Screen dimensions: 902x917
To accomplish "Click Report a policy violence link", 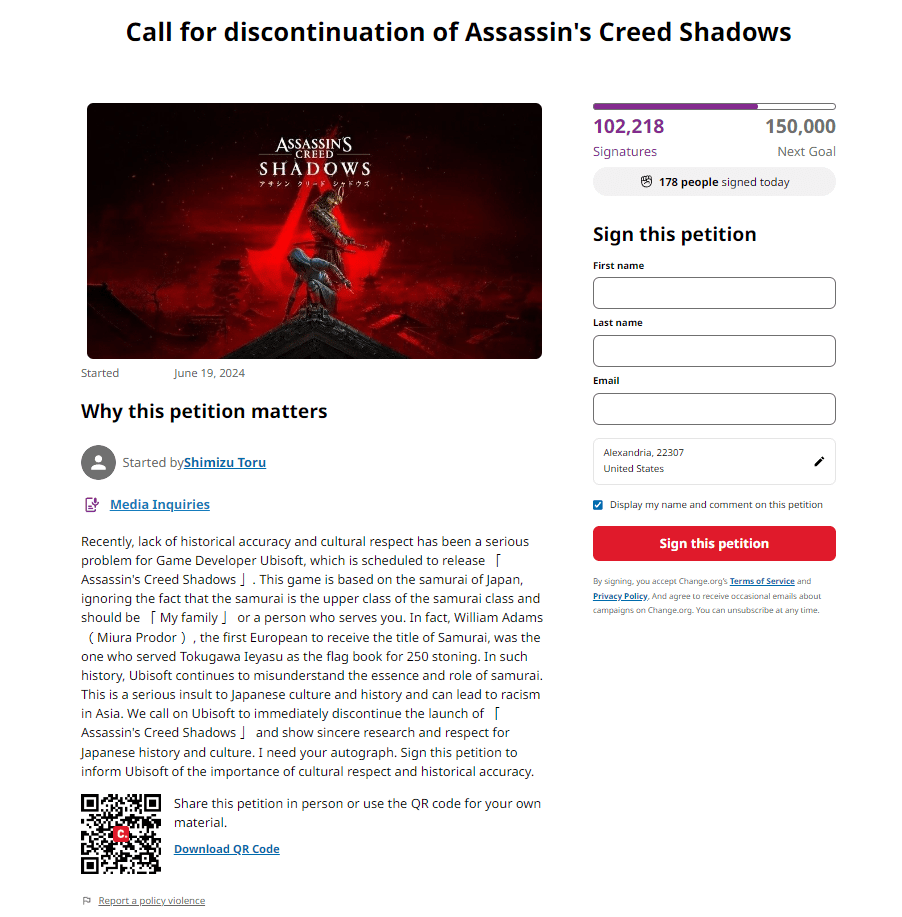I will [152, 901].
